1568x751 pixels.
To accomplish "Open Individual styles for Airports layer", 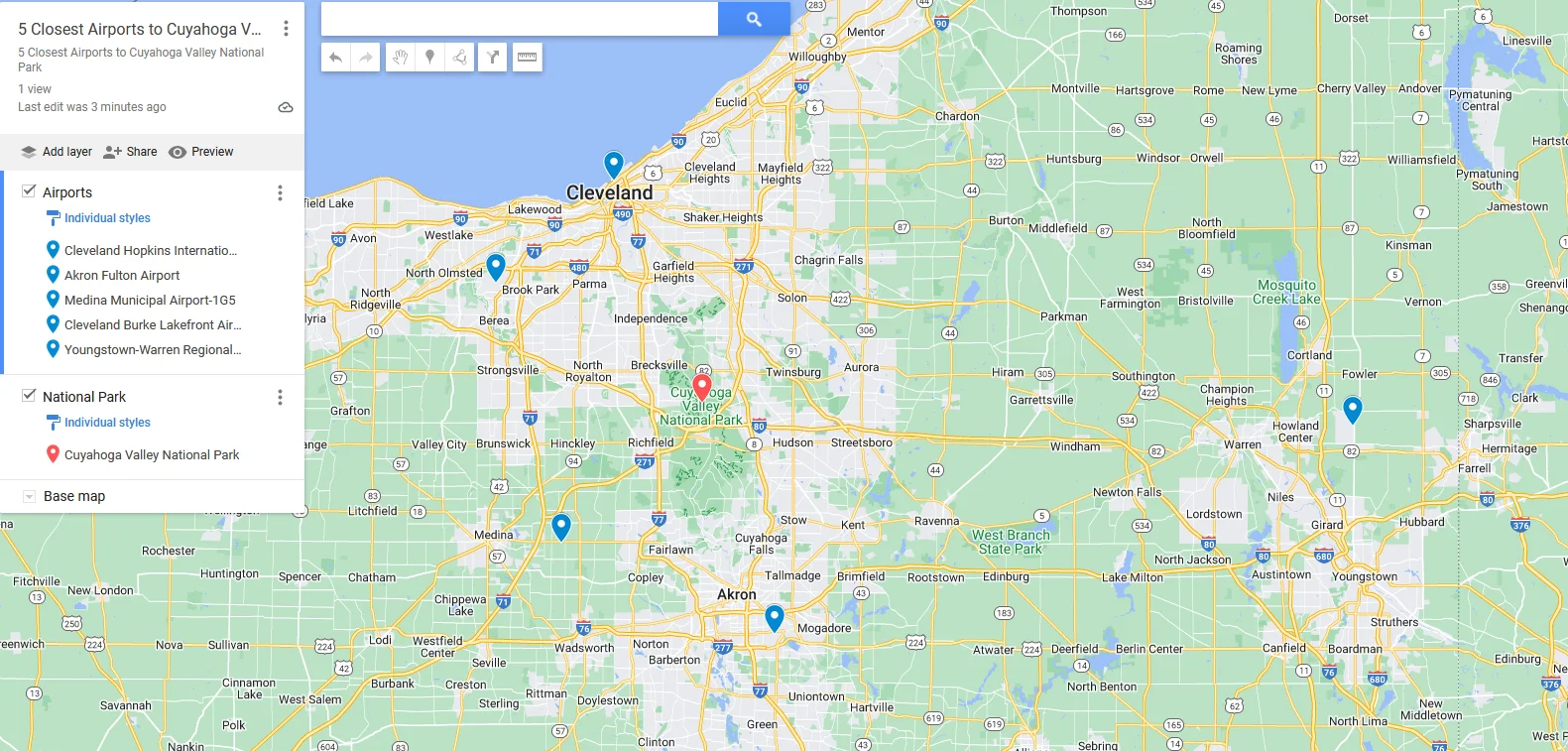I will click(99, 218).
